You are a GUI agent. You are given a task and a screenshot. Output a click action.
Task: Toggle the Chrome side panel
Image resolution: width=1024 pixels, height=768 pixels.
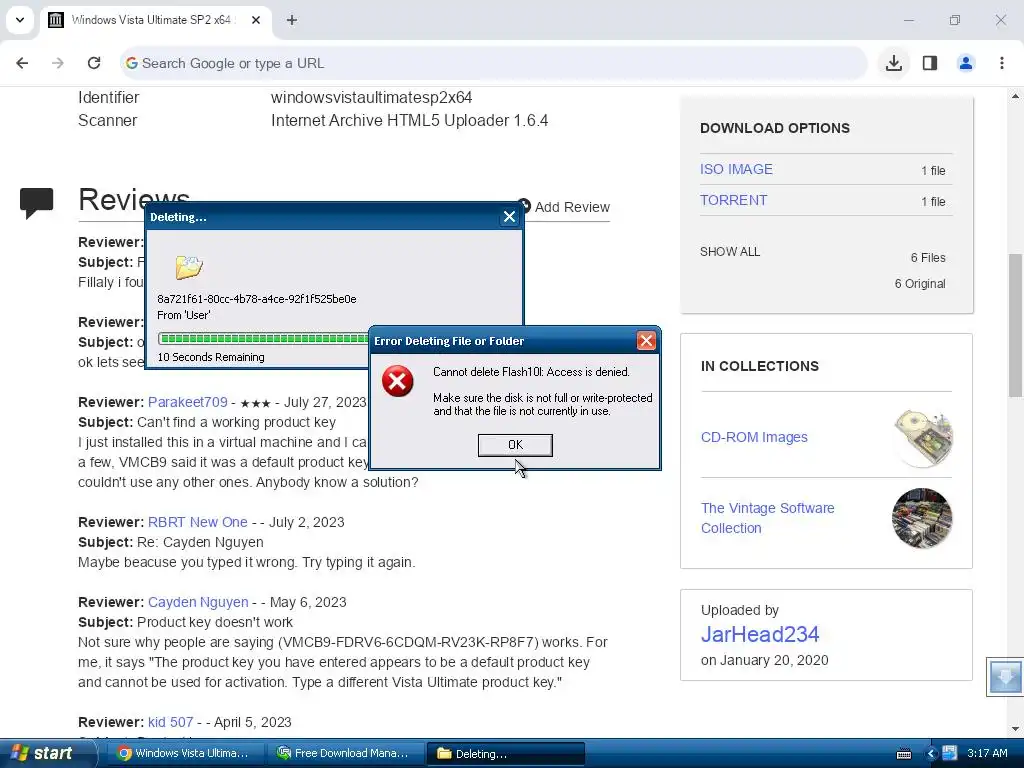pyautogui.click(x=929, y=63)
